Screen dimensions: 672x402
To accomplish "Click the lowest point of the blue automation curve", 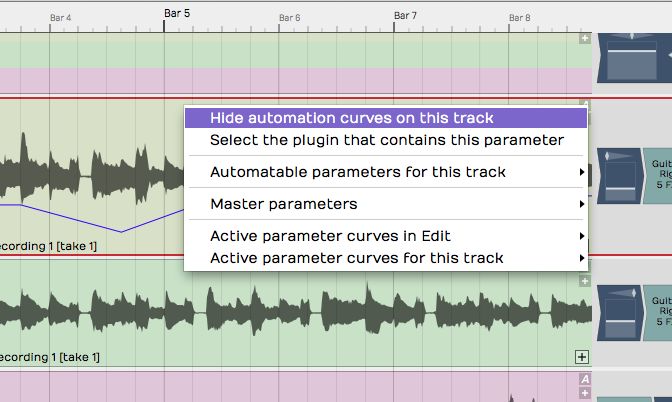I will 121,232.
